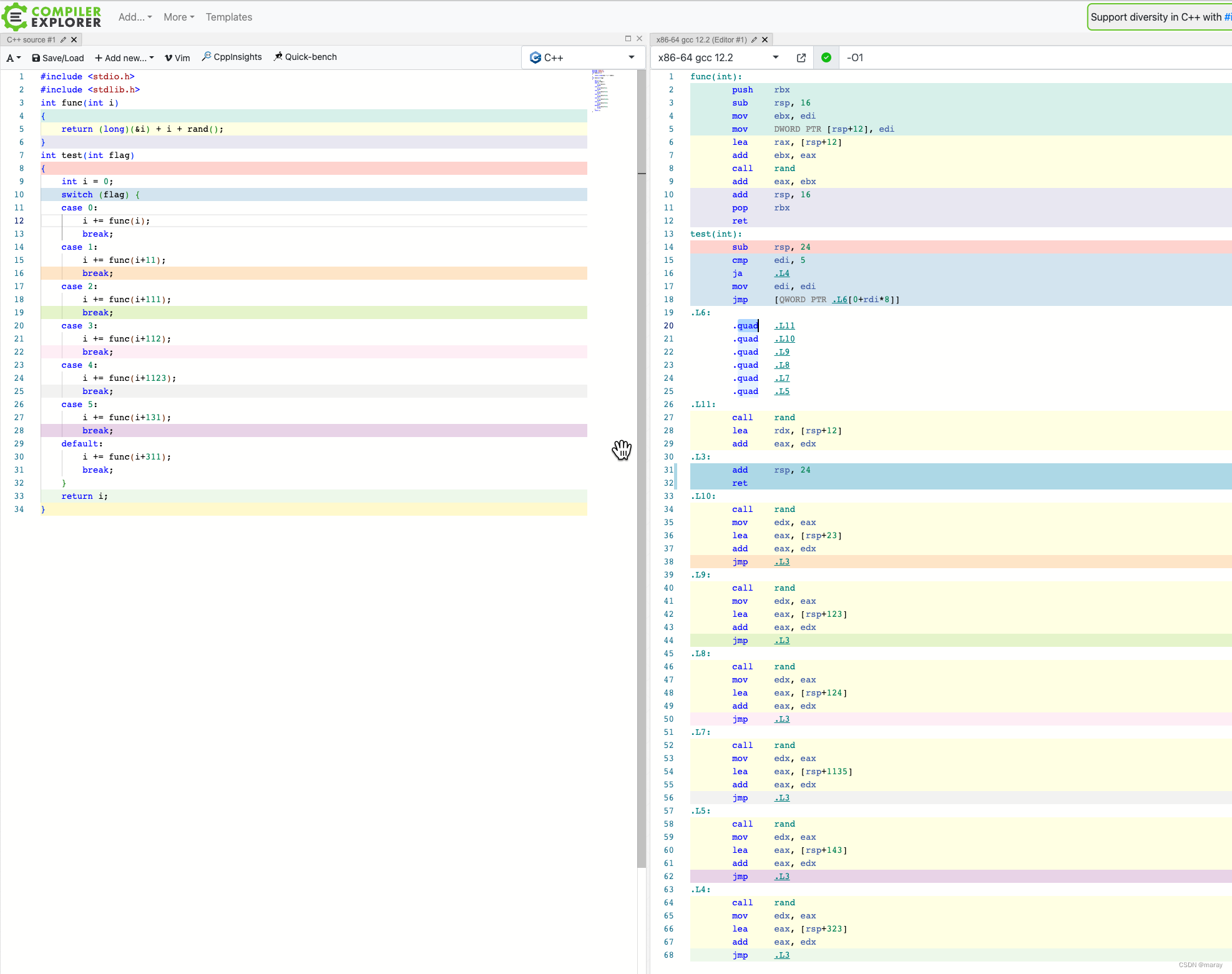
Task: Open the Add... menu in the top bar
Action: coord(135,17)
